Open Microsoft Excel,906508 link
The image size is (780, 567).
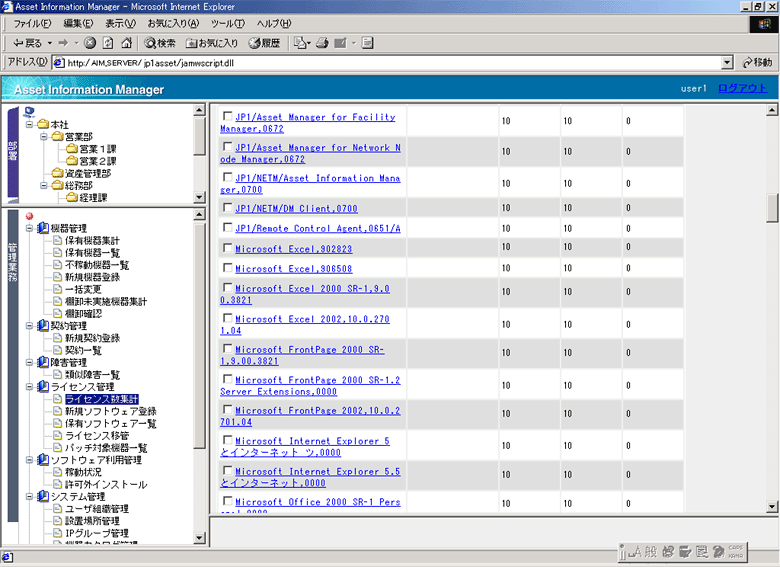pyautogui.click(x=293, y=269)
